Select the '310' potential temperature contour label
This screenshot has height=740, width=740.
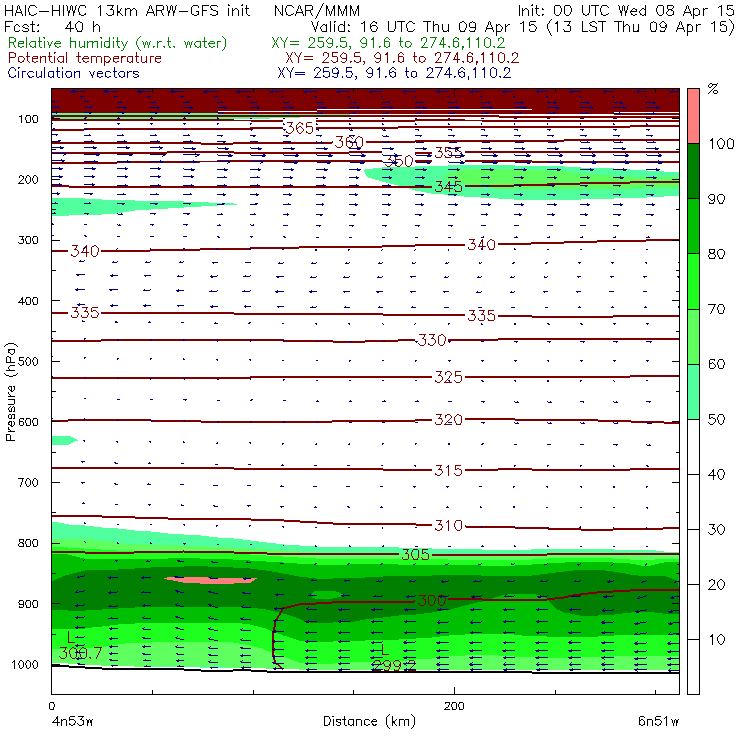click(x=449, y=525)
